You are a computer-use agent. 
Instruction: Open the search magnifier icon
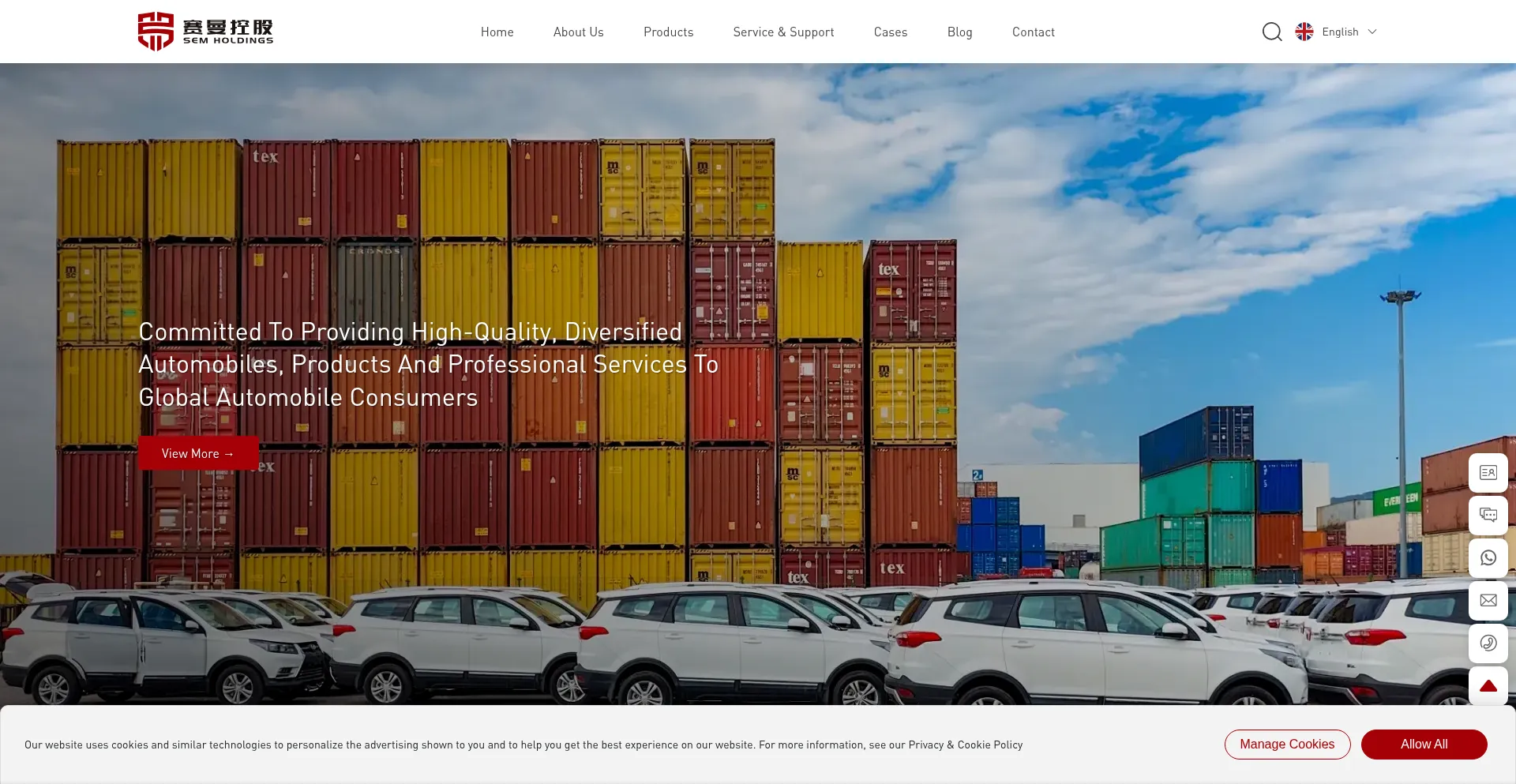pyautogui.click(x=1271, y=32)
